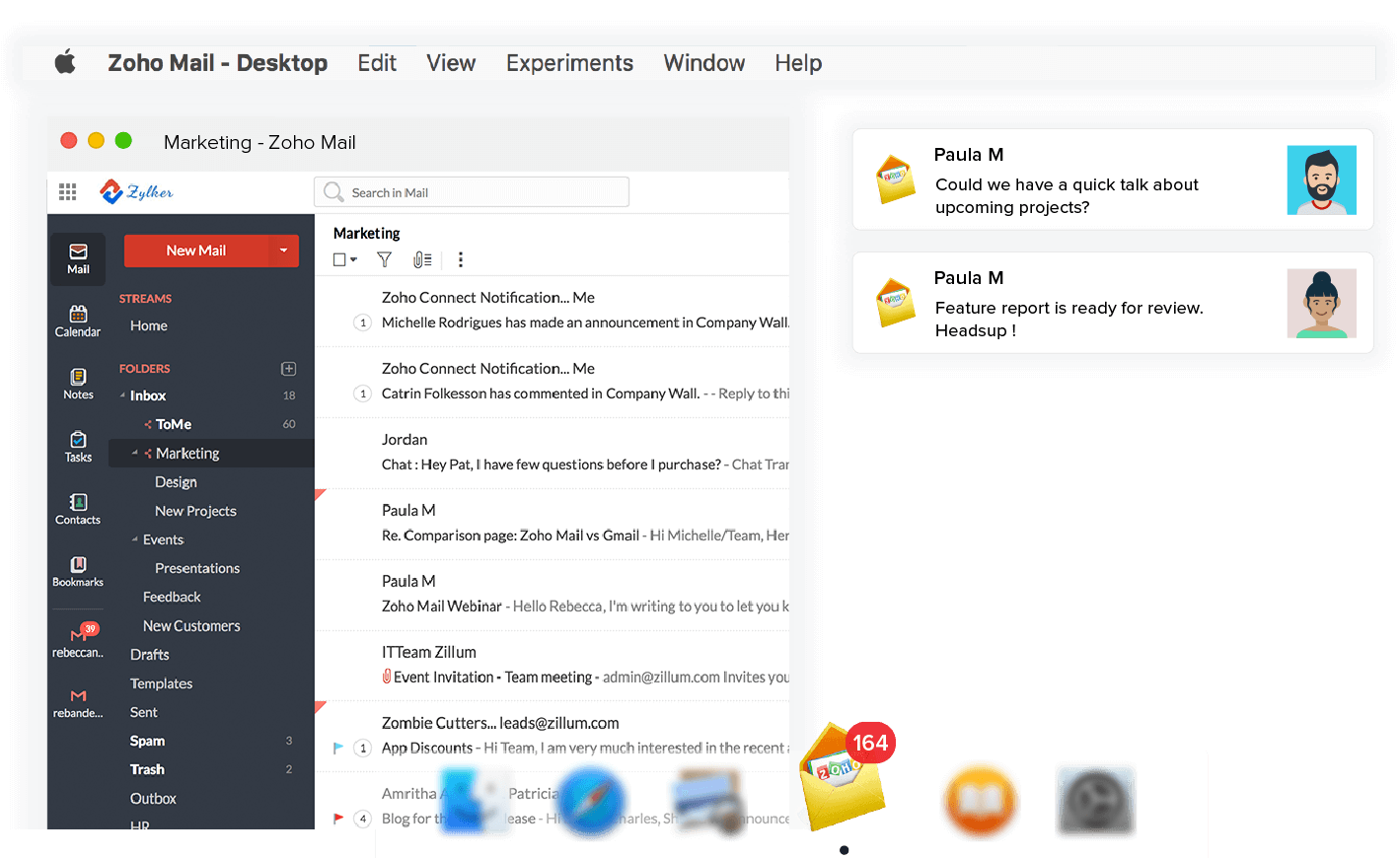Screen dimensions: 1400x858
Task: Open the Drafts folder
Action: (150, 655)
